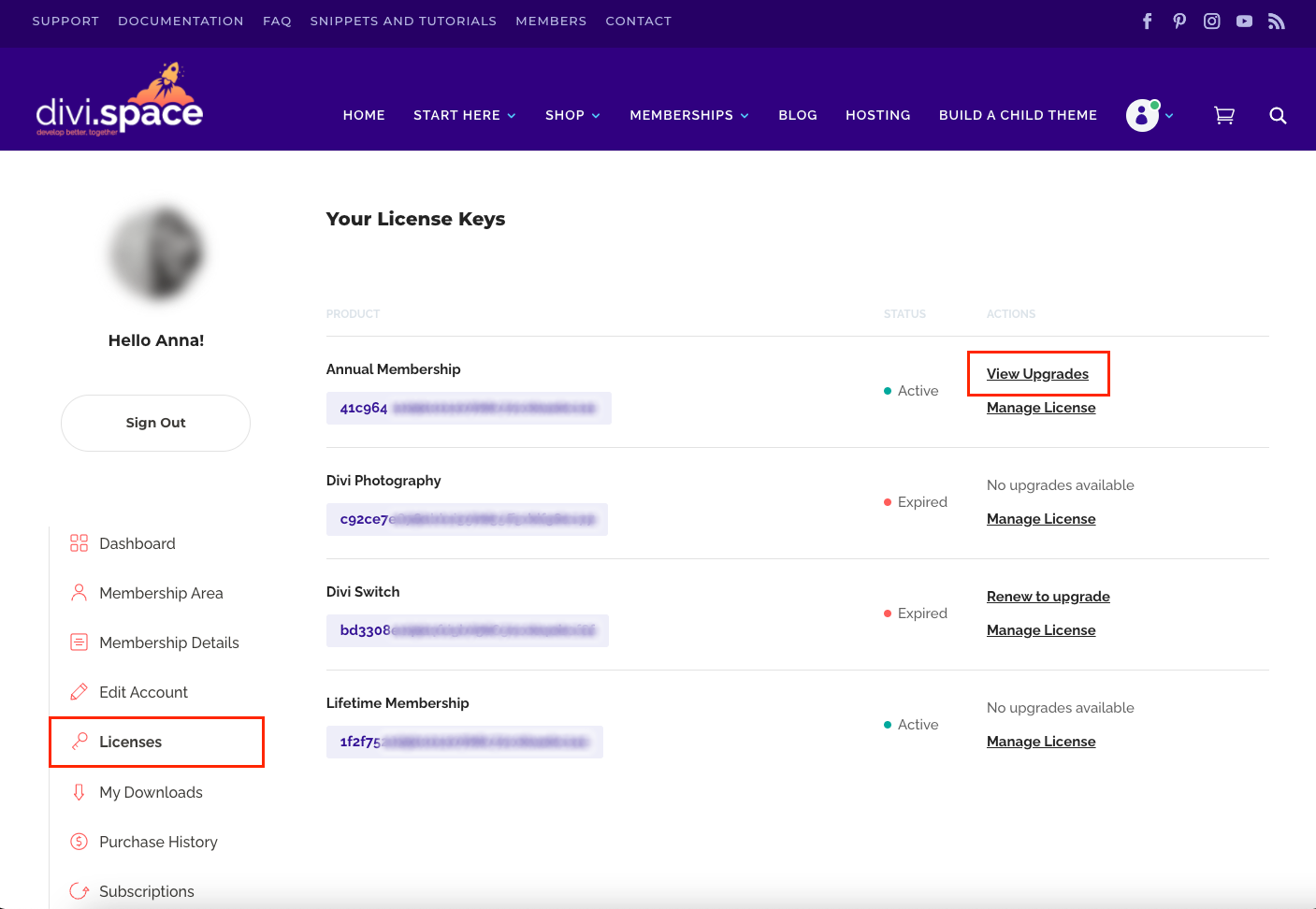1316x909 pixels.
Task: Go to Home in main navigation
Action: (364, 115)
